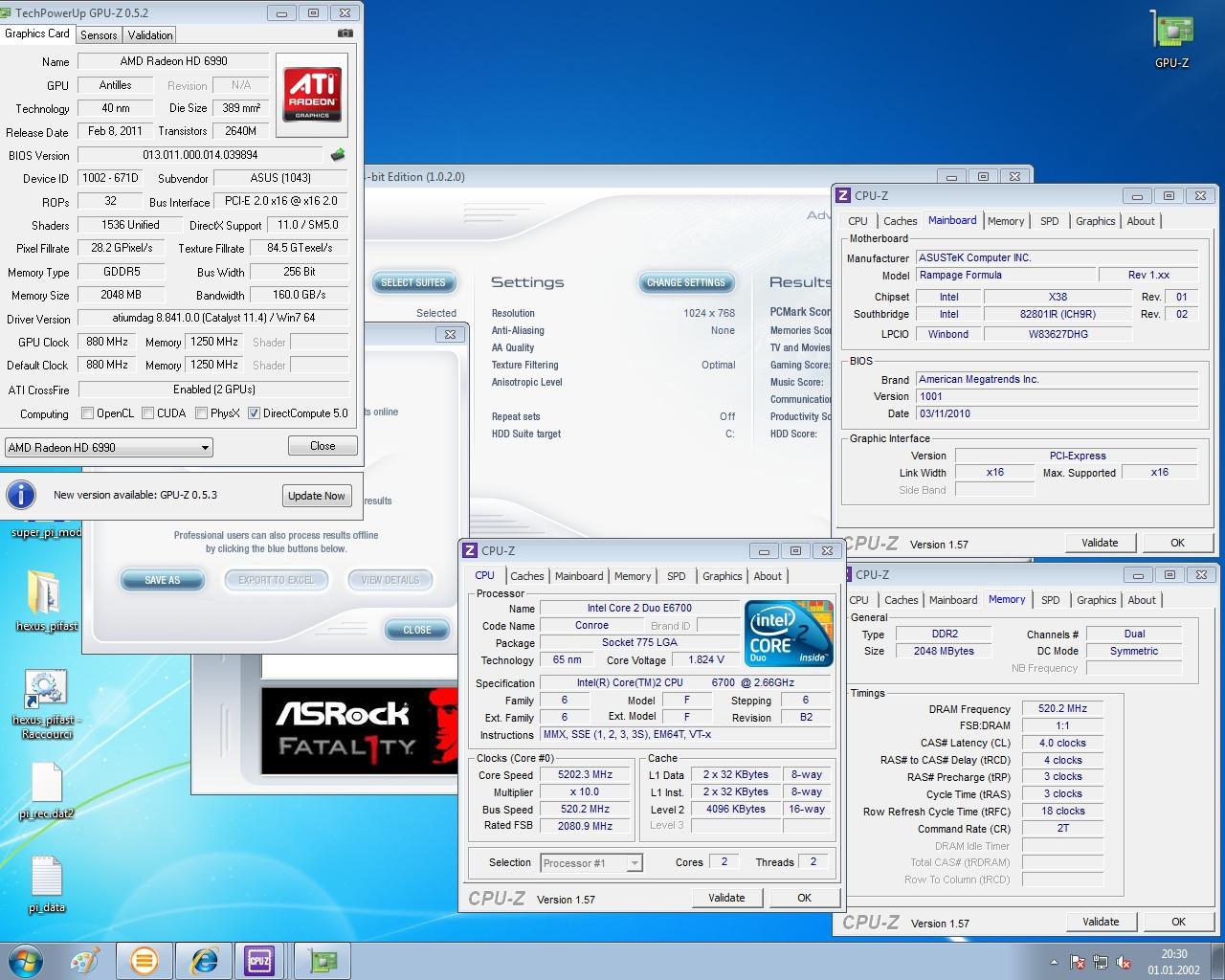Click the Show desktop strip beside the clock
The height and width of the screenshot is (980, 1225).
point(1217,961)
